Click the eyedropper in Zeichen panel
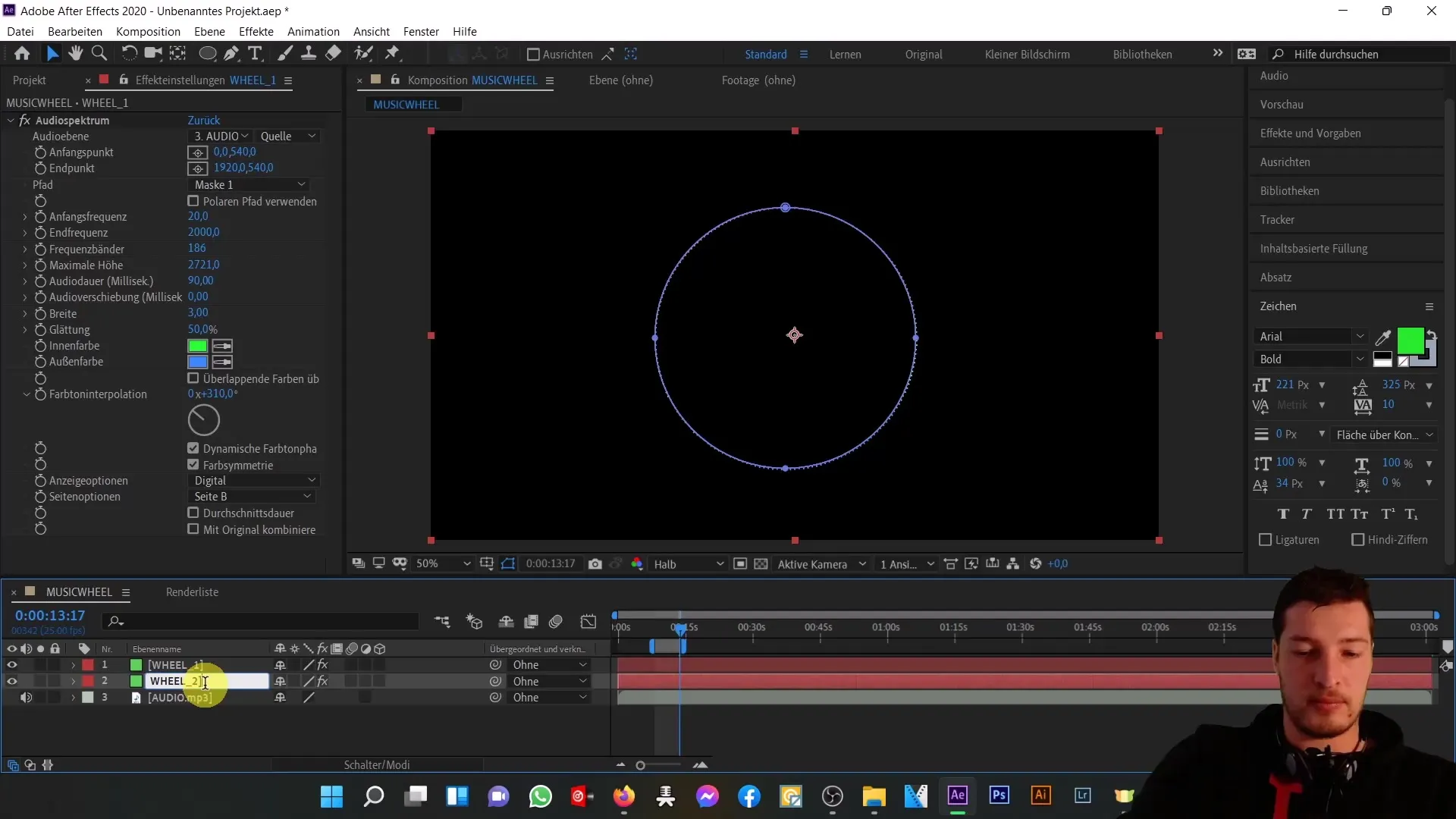The width and height of the screenshot is (1456, 819). pyautogui.click(x=1383, y=337)
